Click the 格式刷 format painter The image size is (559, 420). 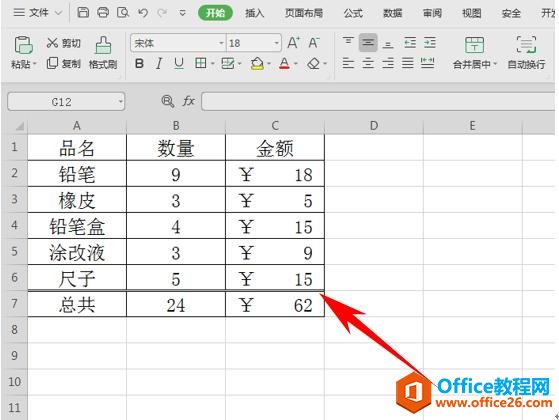point(103,52)
